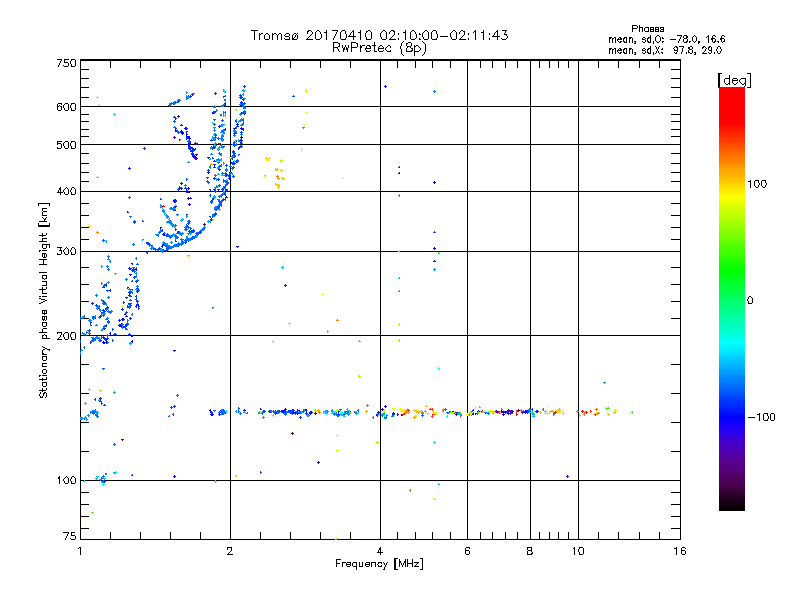
Task: Click the x-axis tick label '1'
Action: coord(80,551)
